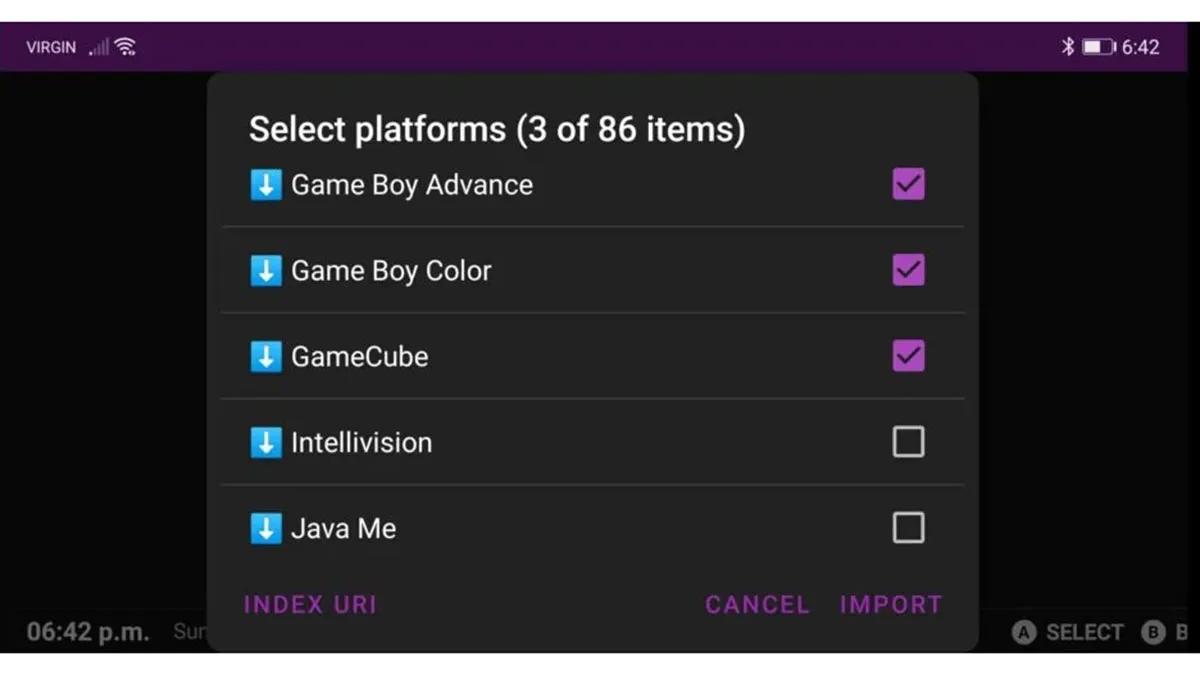Screen dimensions: 1200x675
Task: Click download arrow icon beside GameCube
Action: click(x=265, y=357)
